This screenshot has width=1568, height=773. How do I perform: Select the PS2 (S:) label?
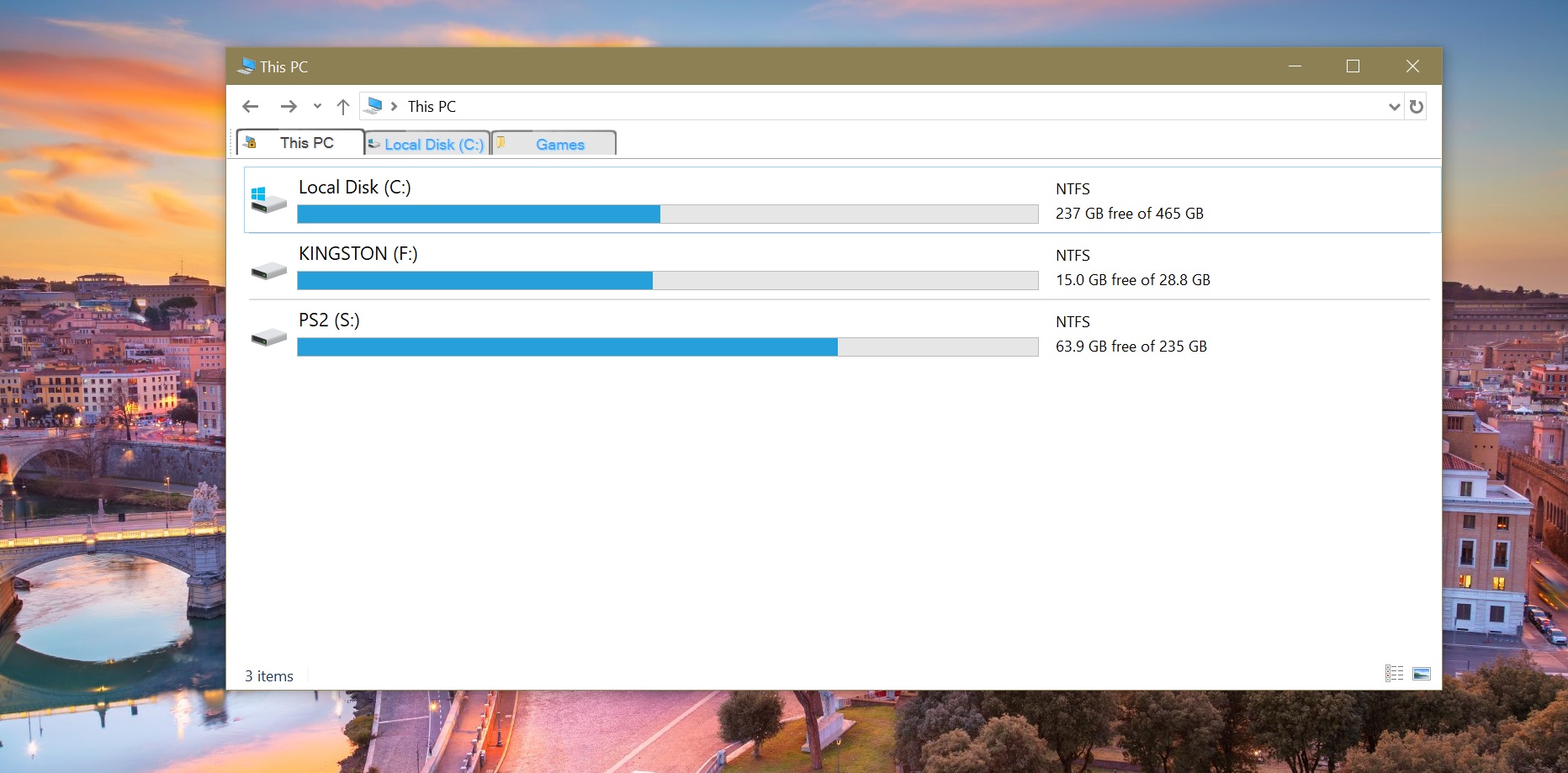(329, 320)
